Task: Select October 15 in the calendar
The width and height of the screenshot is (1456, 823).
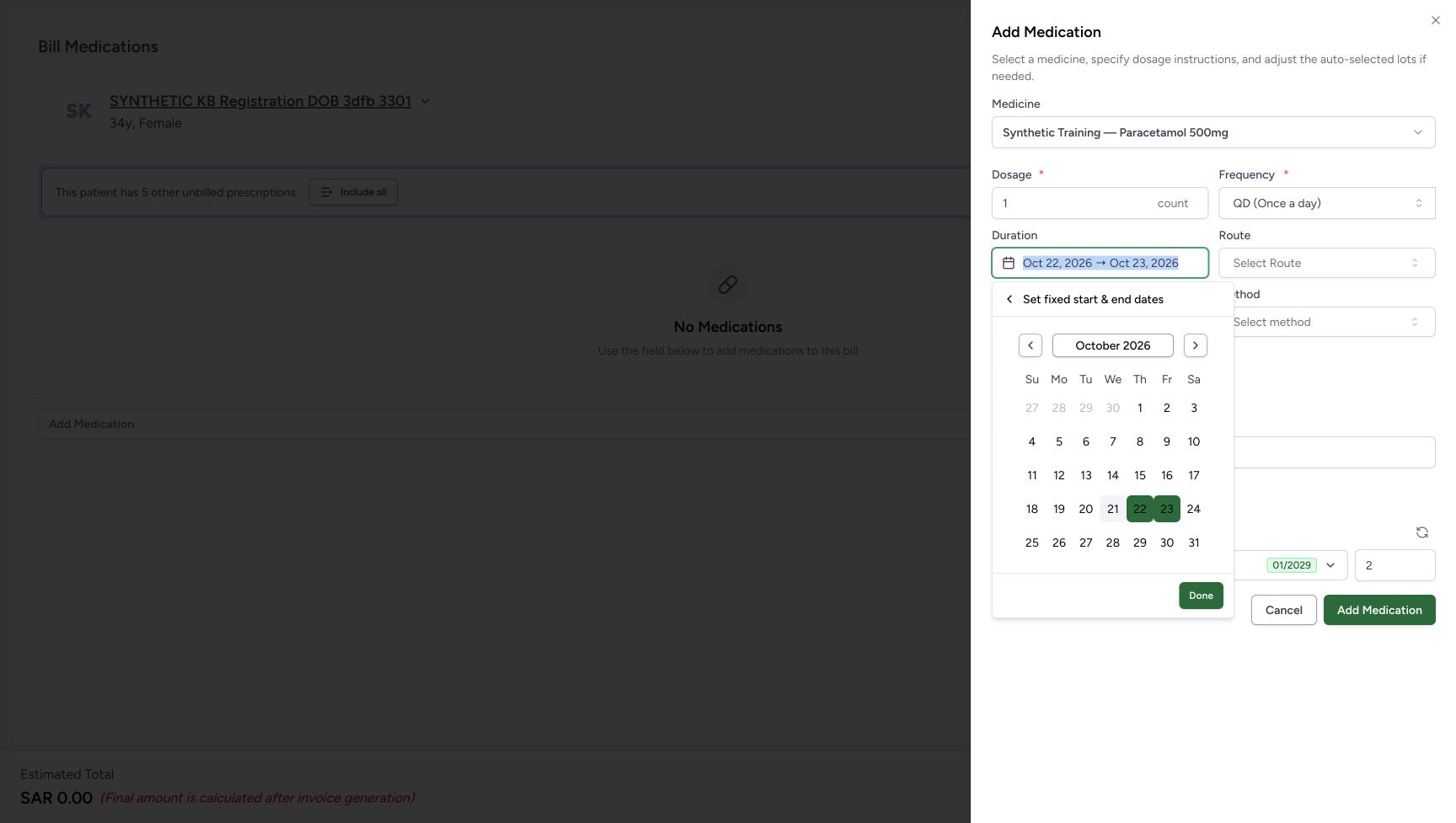Action: point(1140,475)
